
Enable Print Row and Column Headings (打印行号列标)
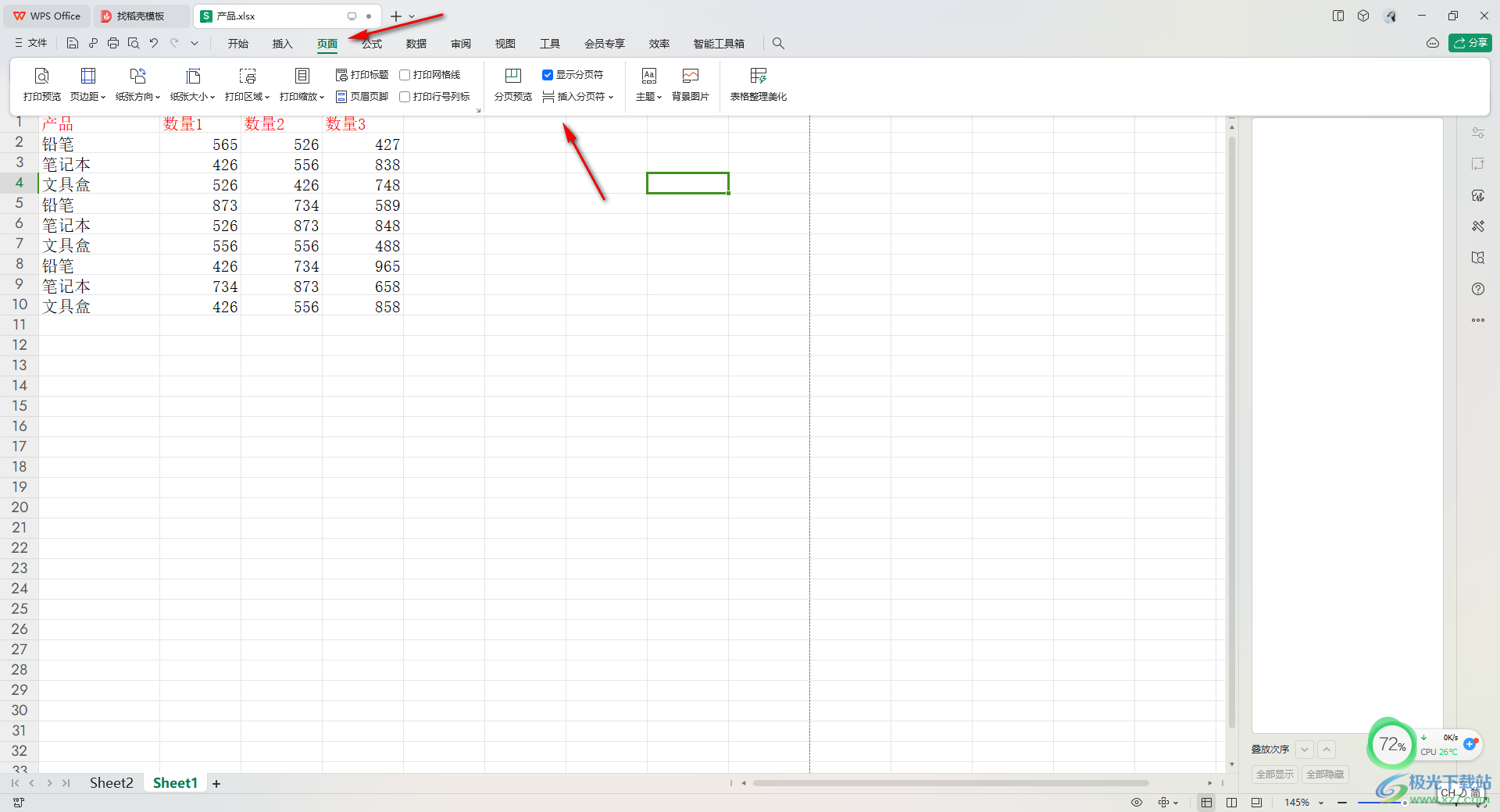coord(405,97)
